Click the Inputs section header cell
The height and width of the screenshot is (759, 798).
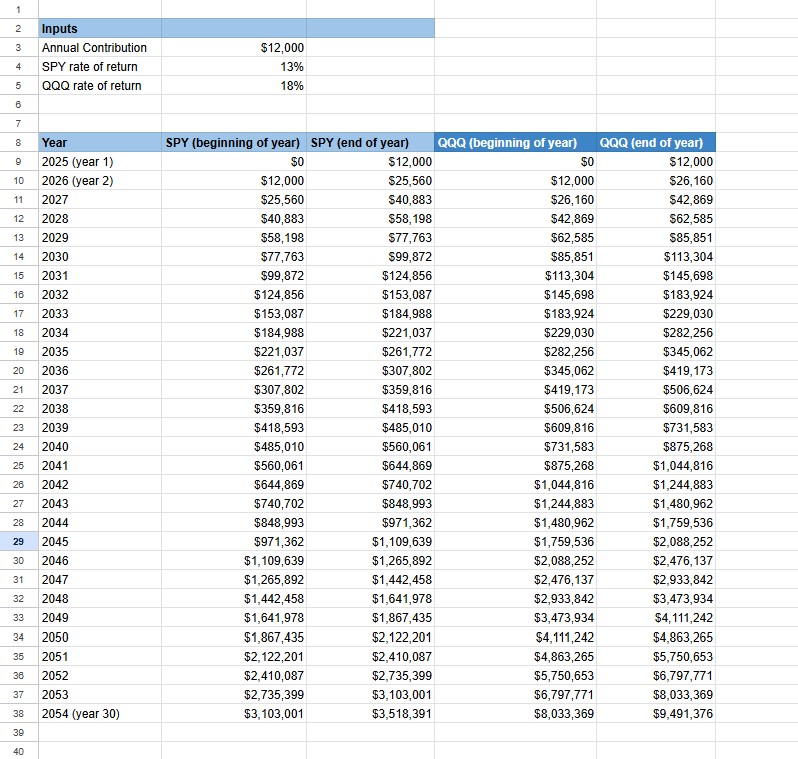98,29
